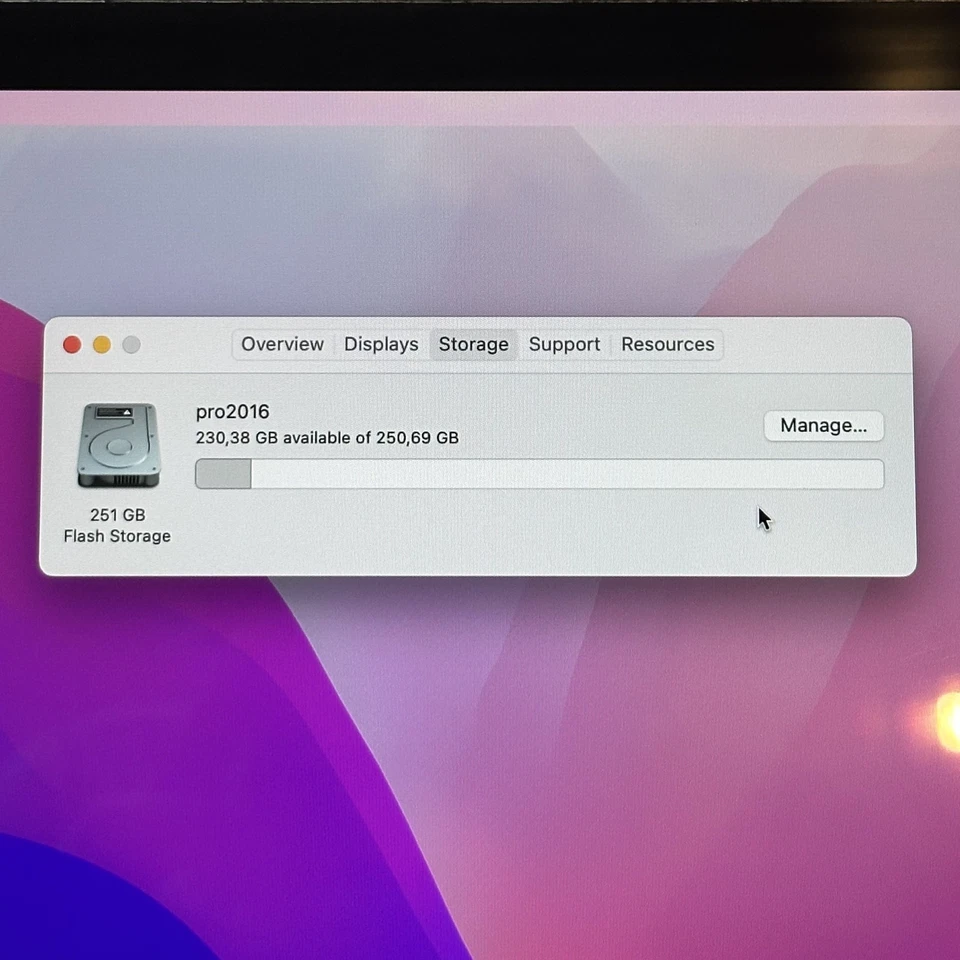Open the Displays tab
This screenshot has height=960, width=960.
[x=381, y=345]
